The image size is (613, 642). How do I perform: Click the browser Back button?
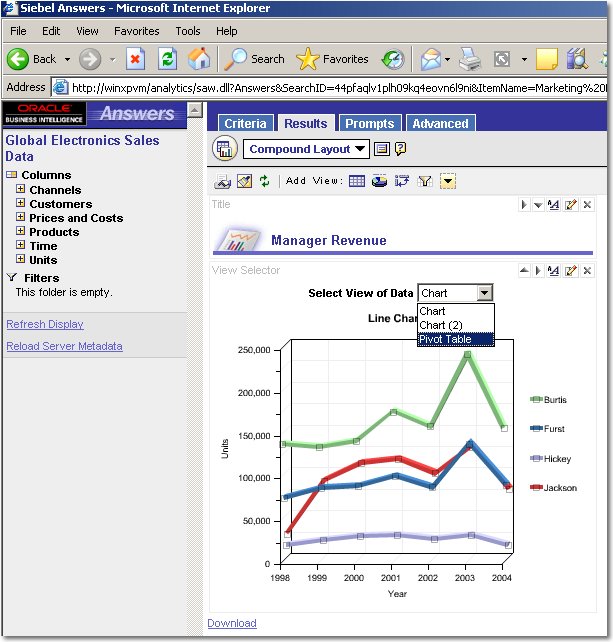click(31, 59)
